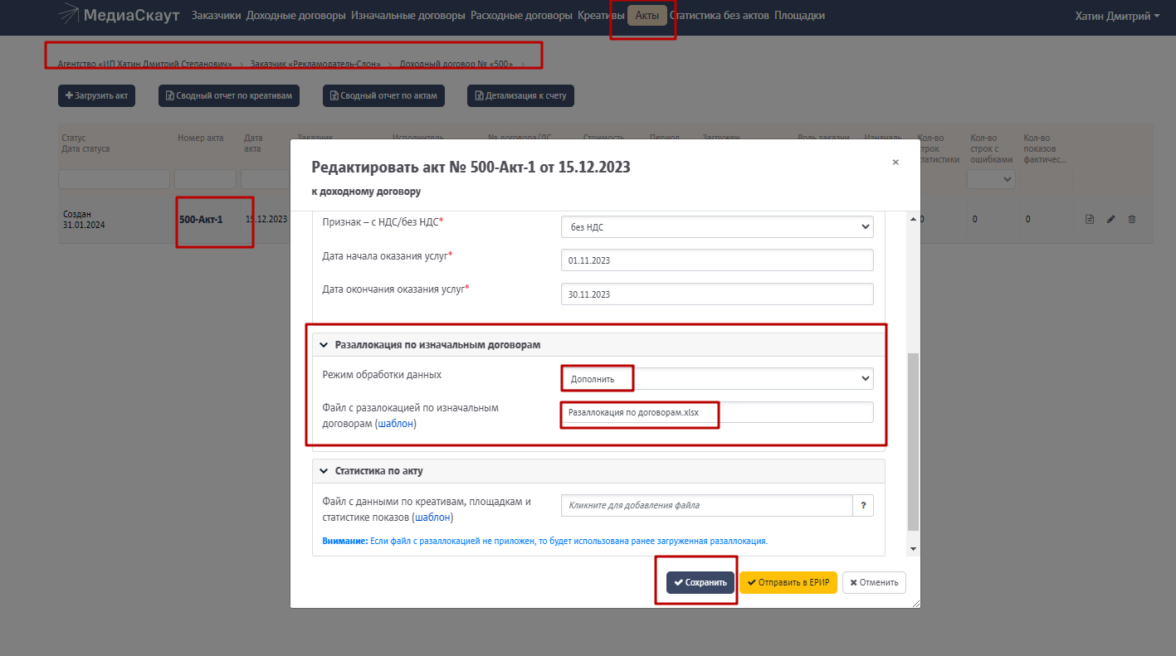This screenshot has width=1176, height=656.
Task: Click Доходный договор № «500» breadcrumb
Action: (x=456, y=64)
